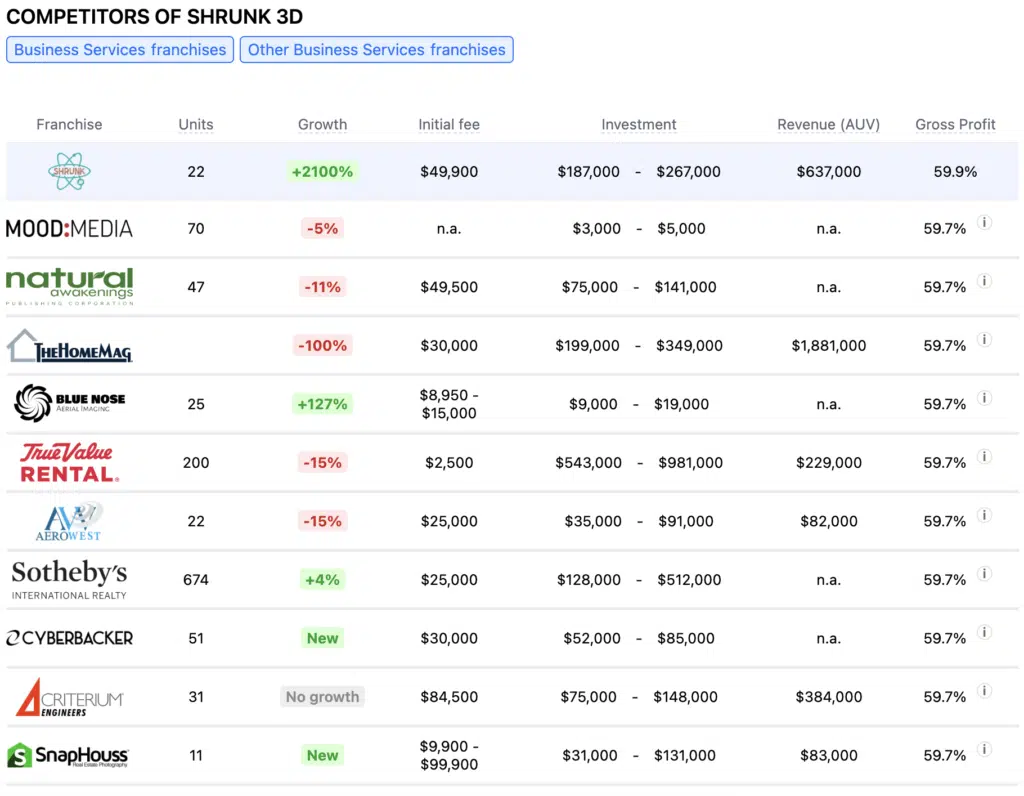Click the TheHomeMag house logo

[69, 345]
